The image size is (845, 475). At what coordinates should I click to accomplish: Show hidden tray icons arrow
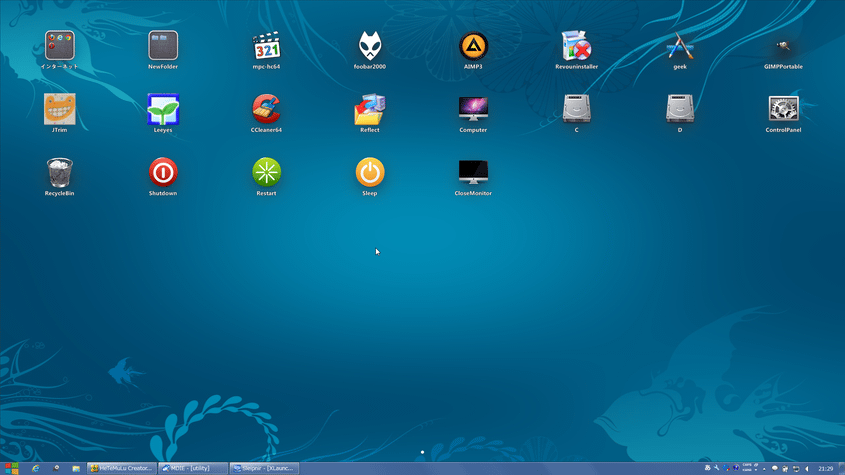click(764, 469)
